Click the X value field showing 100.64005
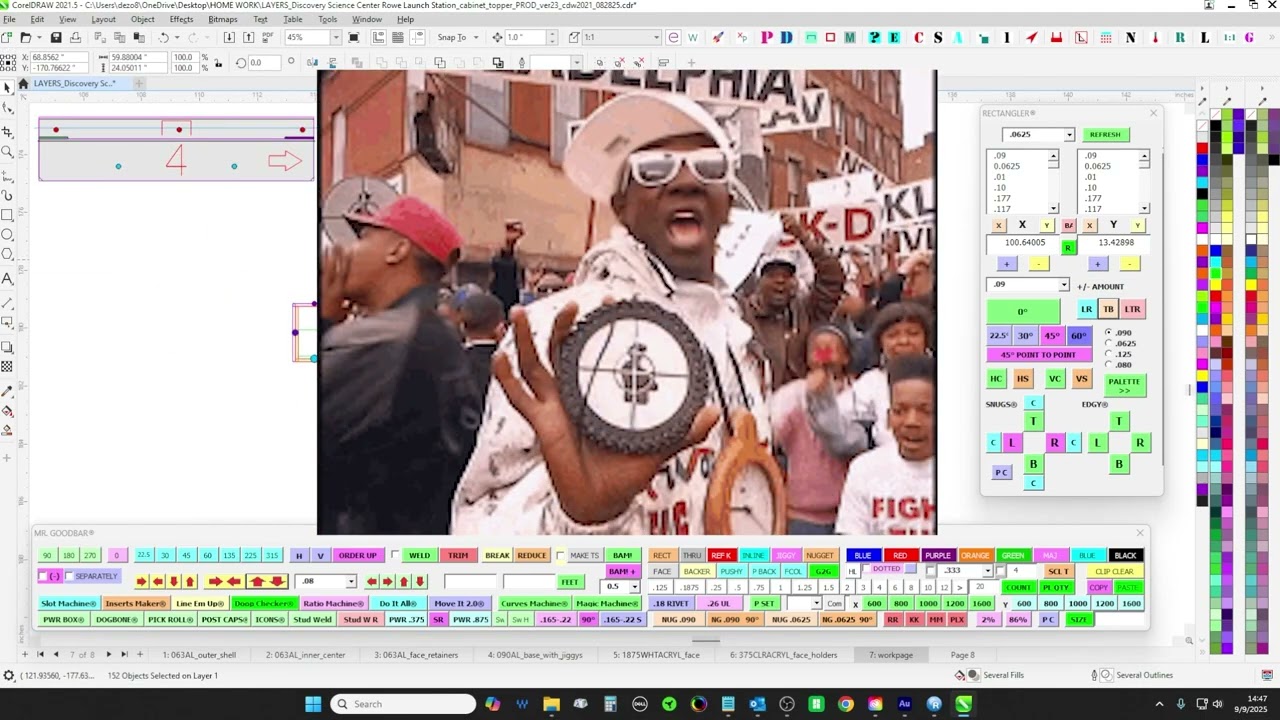1280x720 pixels. (x=1024, y=243)
